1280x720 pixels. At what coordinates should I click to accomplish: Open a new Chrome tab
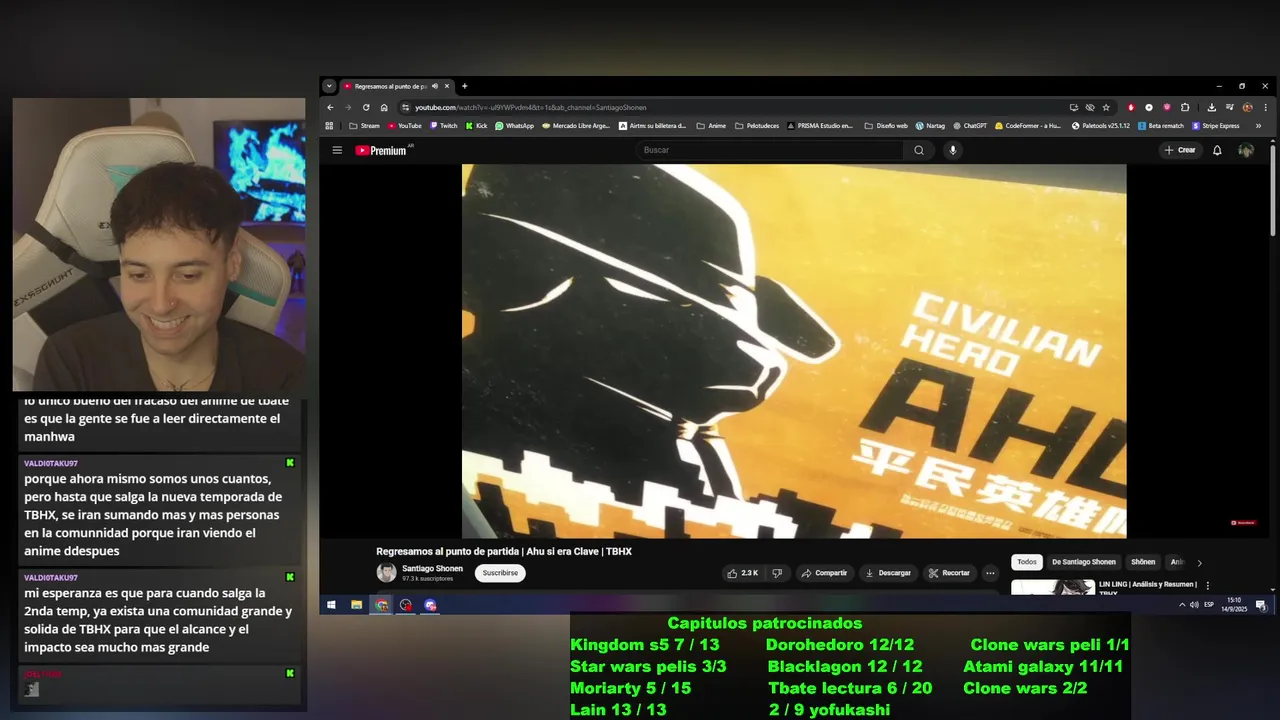(x=464, y=86)
